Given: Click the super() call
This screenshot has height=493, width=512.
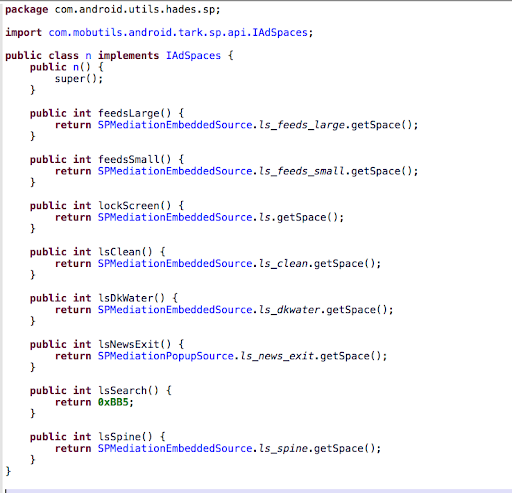Looking at the screenshot, I should [x=79, y=79].
